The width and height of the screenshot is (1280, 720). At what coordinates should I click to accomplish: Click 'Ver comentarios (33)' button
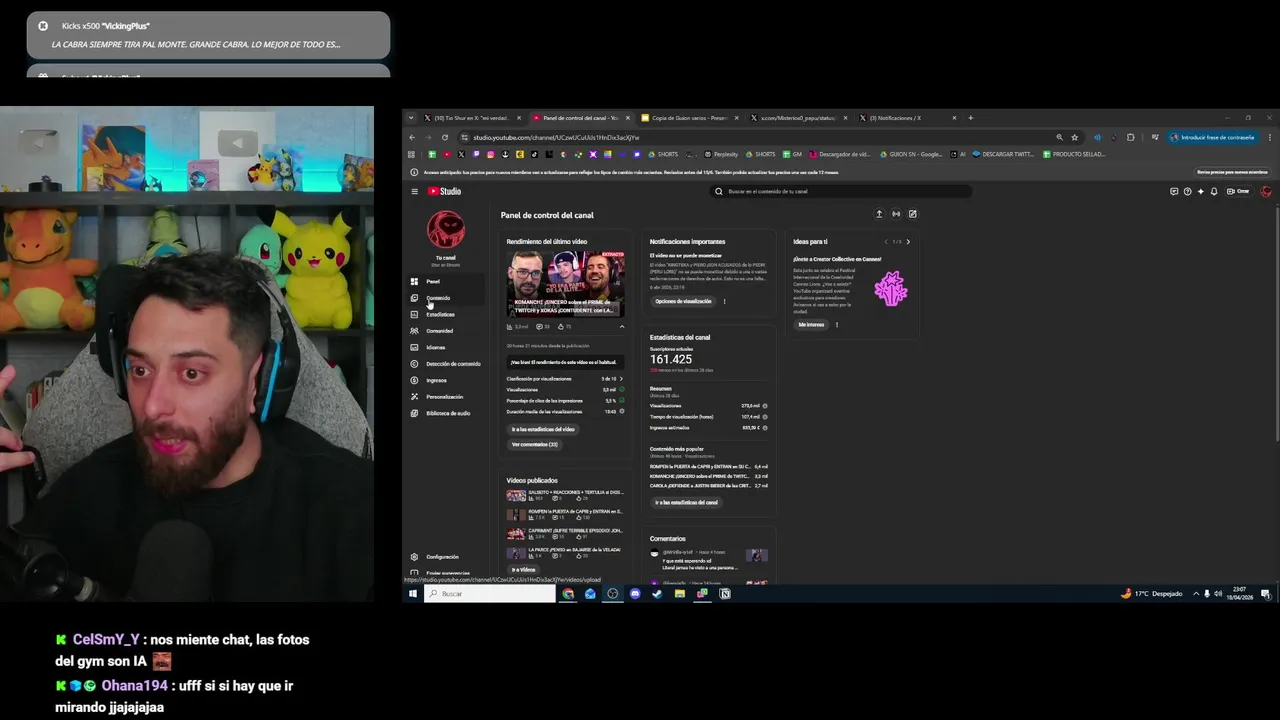point(535,444)
